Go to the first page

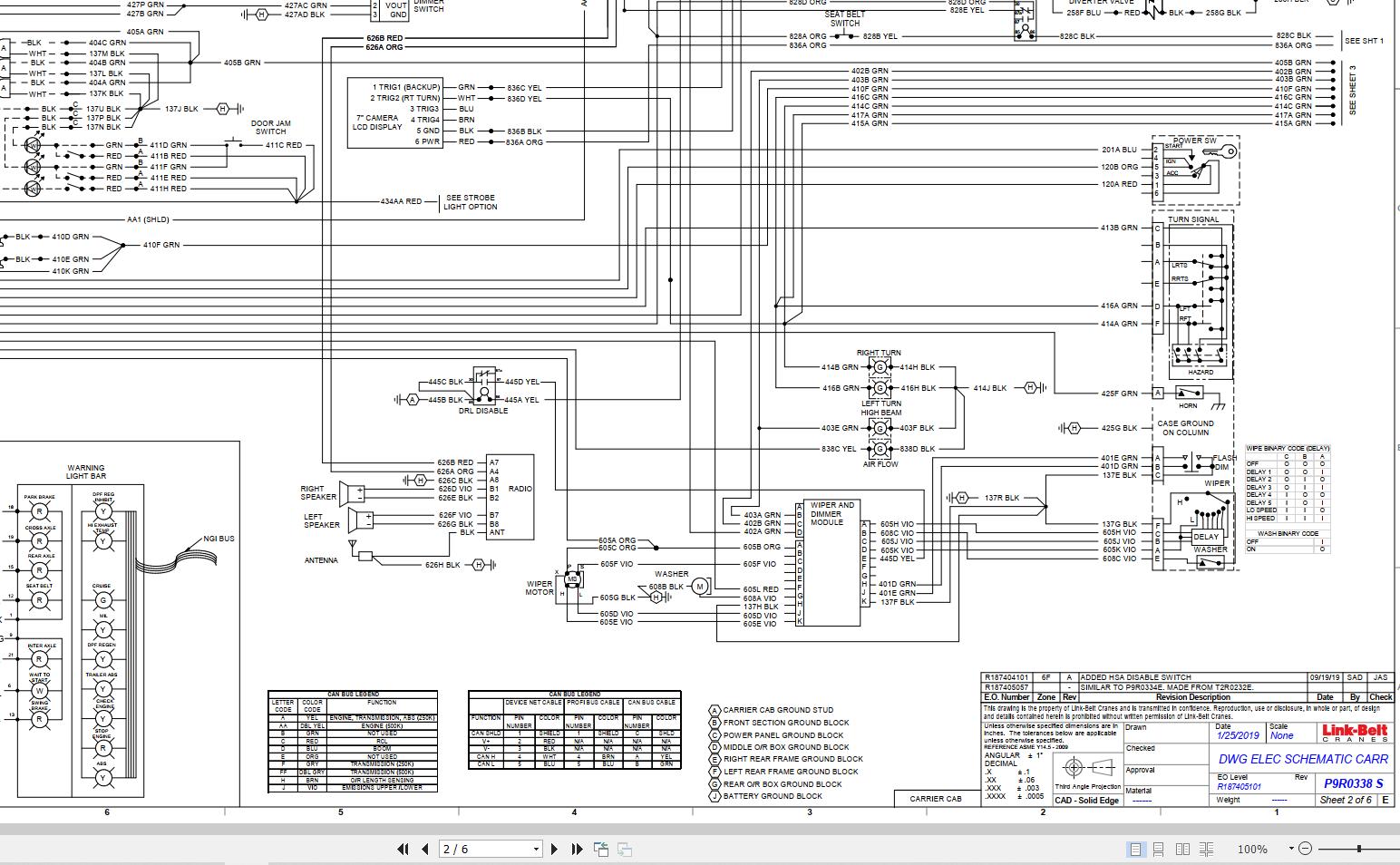point(403,849)
